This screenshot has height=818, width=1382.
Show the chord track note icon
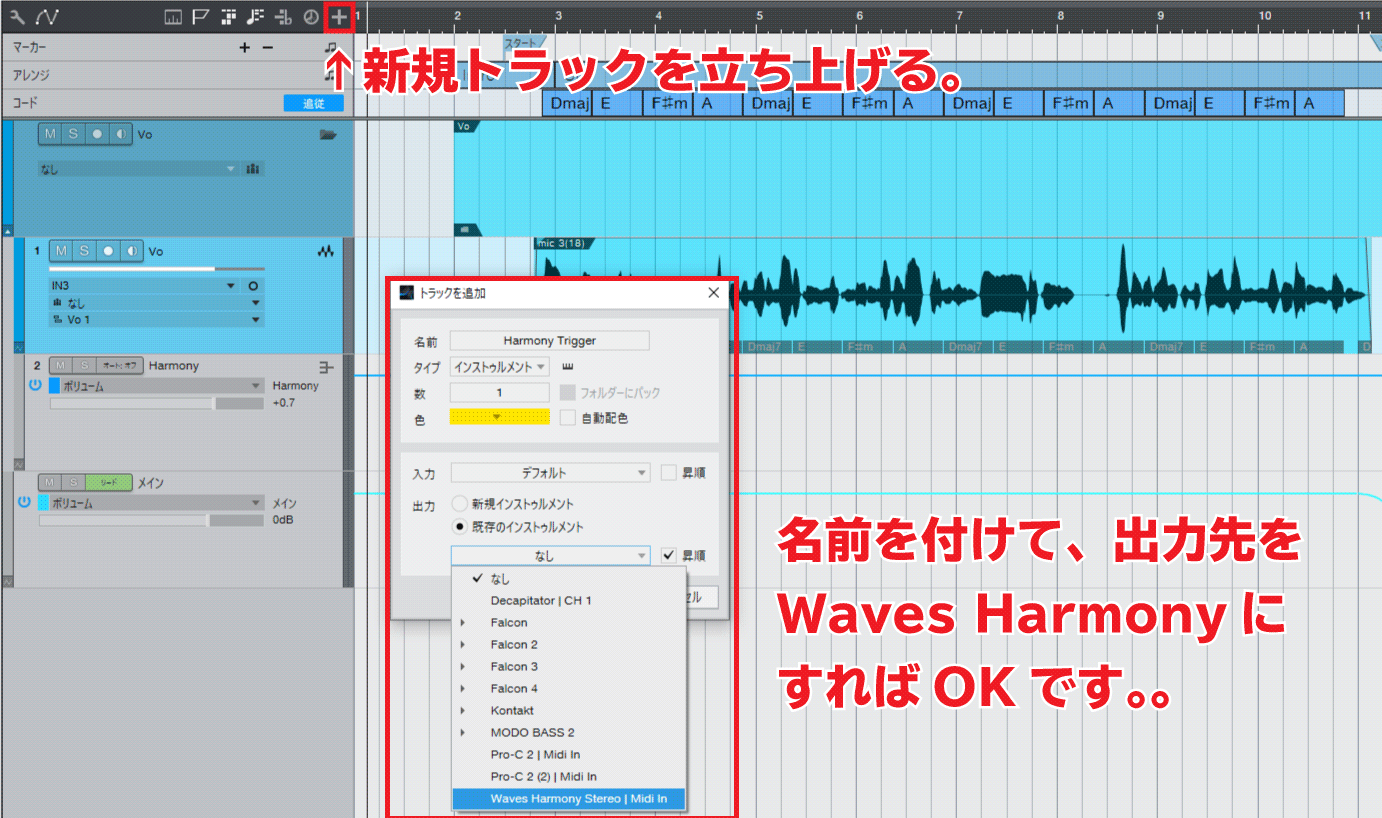tap(255, 17)
